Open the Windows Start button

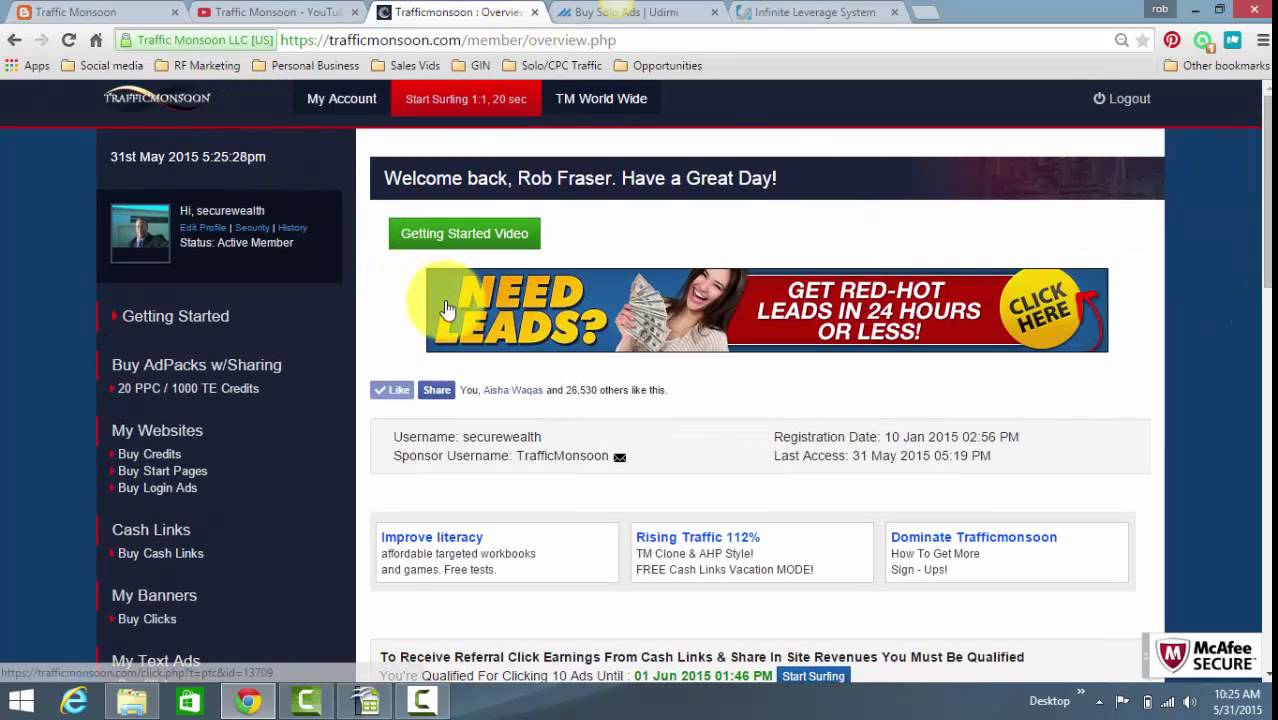click(x=21, y=701)
